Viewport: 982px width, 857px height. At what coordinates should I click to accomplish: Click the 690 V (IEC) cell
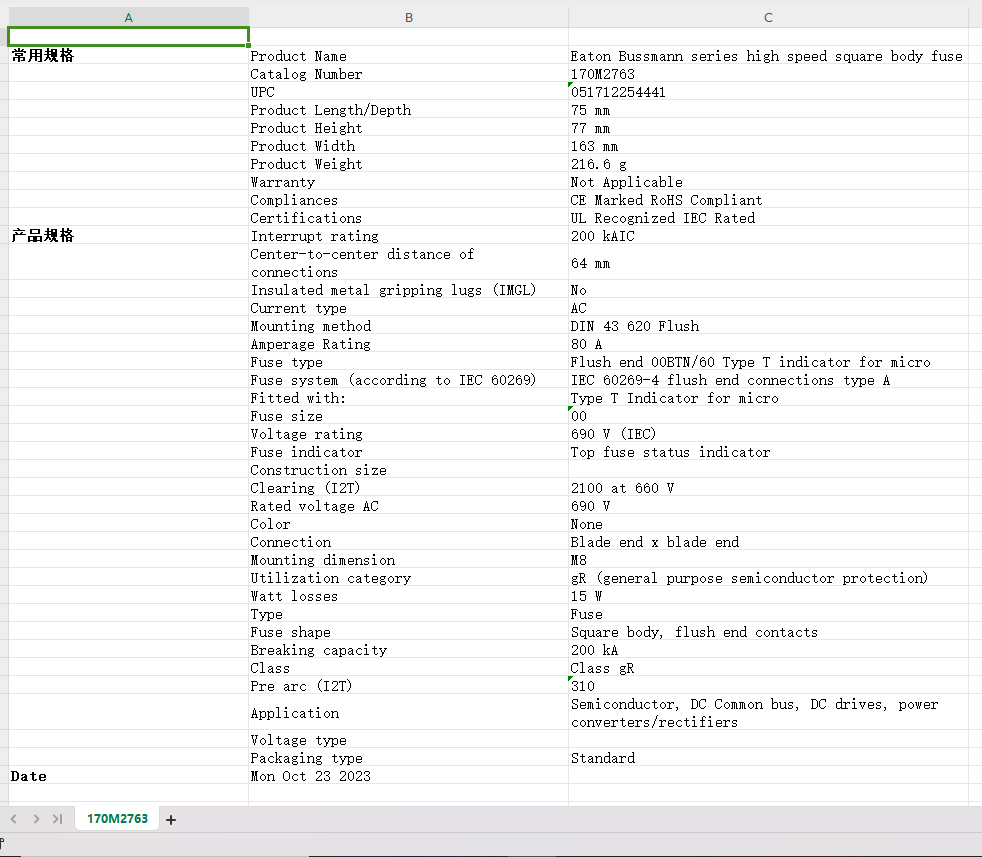768,434
